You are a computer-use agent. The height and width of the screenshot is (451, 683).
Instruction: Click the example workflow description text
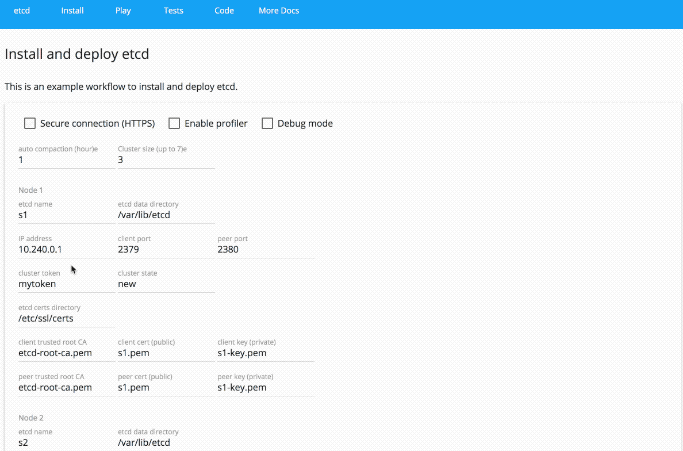pyautogui.click(x=121, y=87)
